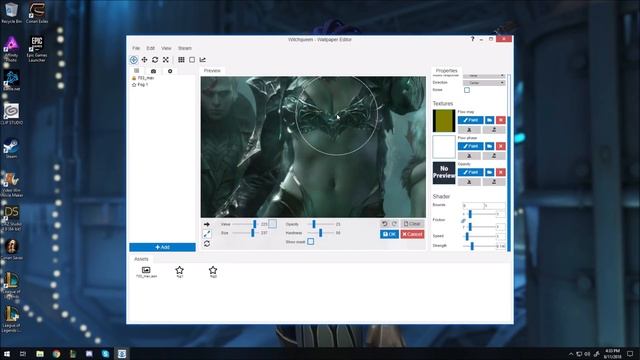Open the Windows Start menu
The image size is (640, 360).
(7, 354)
